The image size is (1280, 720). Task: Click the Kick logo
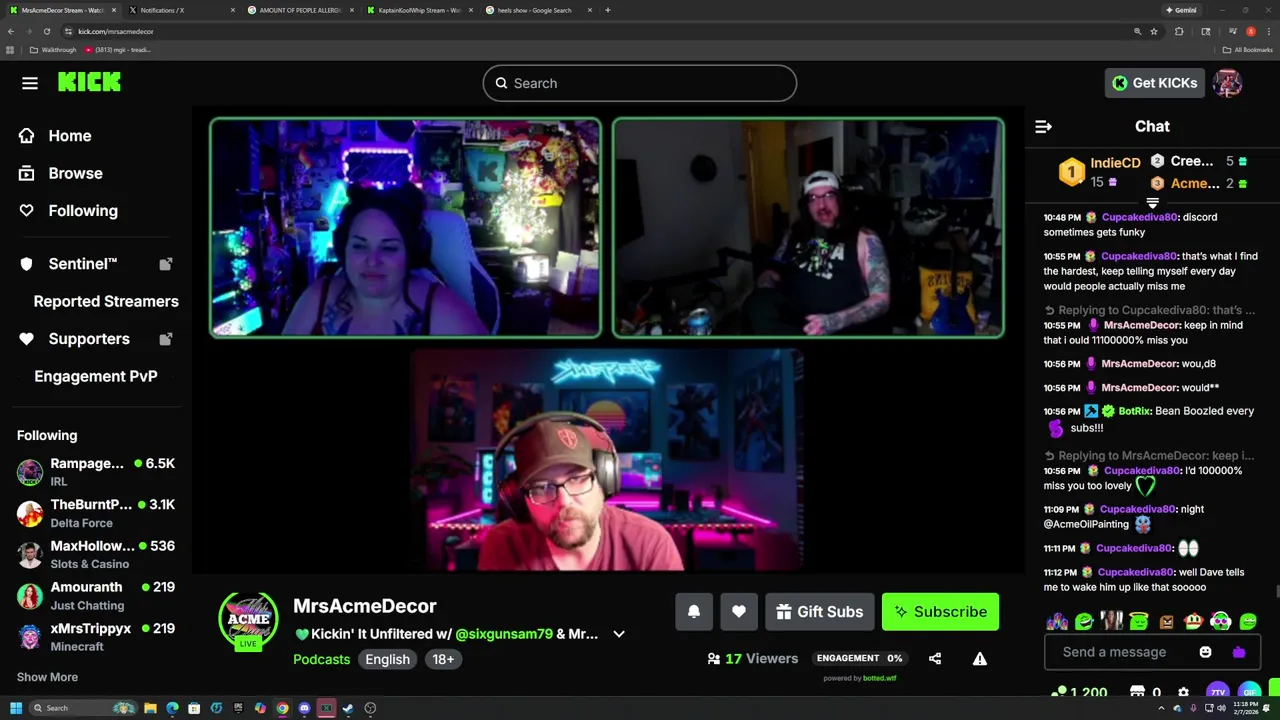(89, 83)
